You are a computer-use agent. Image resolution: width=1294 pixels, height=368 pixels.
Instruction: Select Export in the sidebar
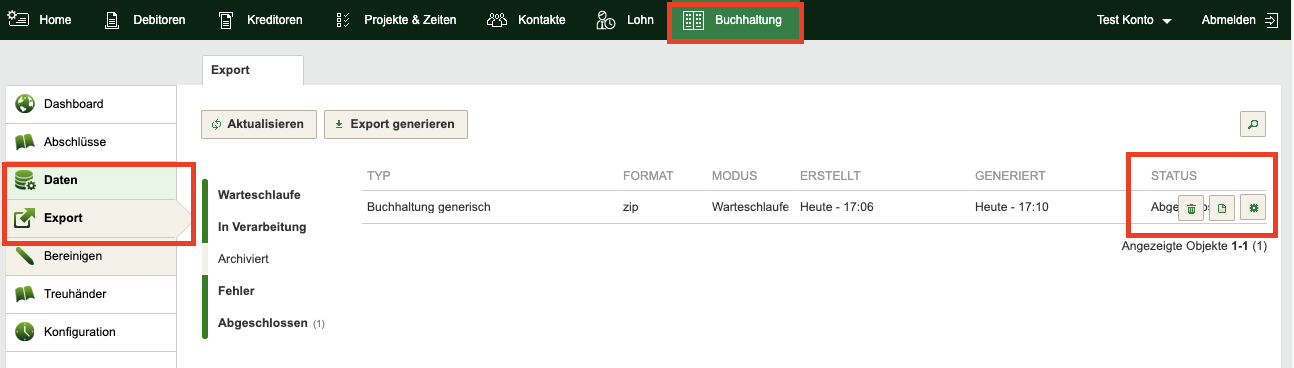(91, 217)
